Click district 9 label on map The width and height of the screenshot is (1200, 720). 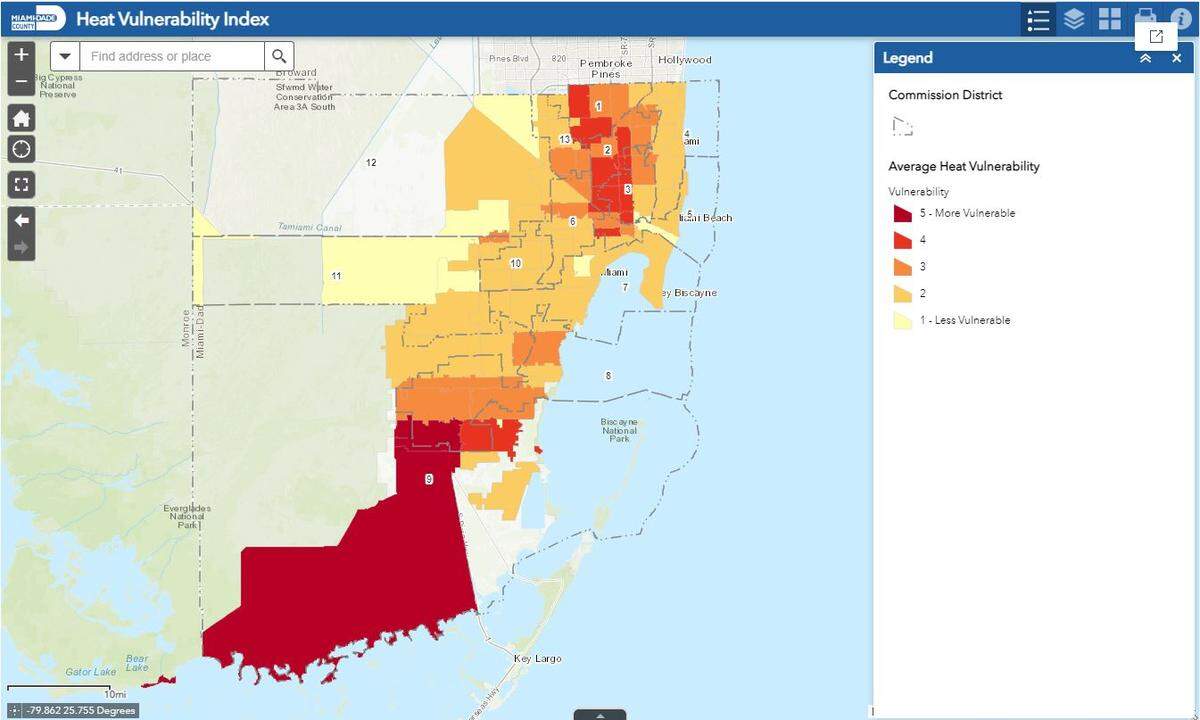(429, 480)
